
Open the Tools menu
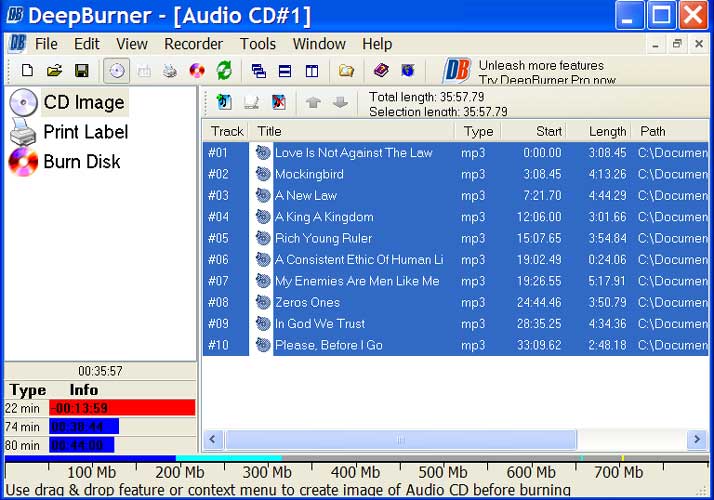click(258, 44)
